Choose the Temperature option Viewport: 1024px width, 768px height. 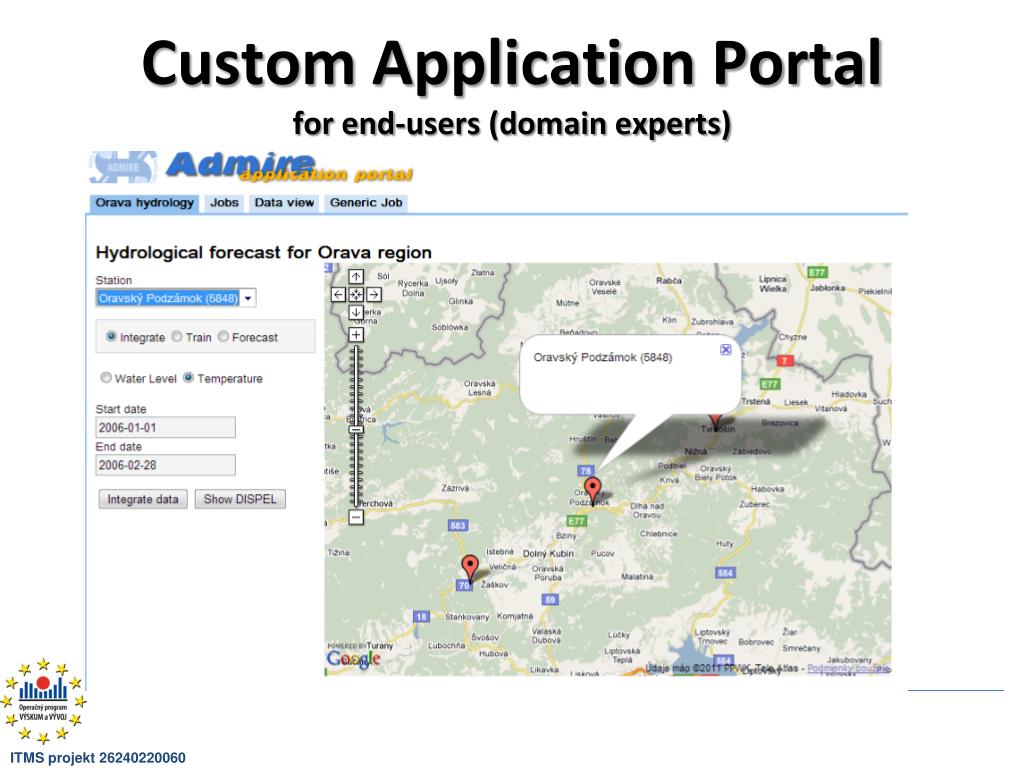[x=188, y=377]
